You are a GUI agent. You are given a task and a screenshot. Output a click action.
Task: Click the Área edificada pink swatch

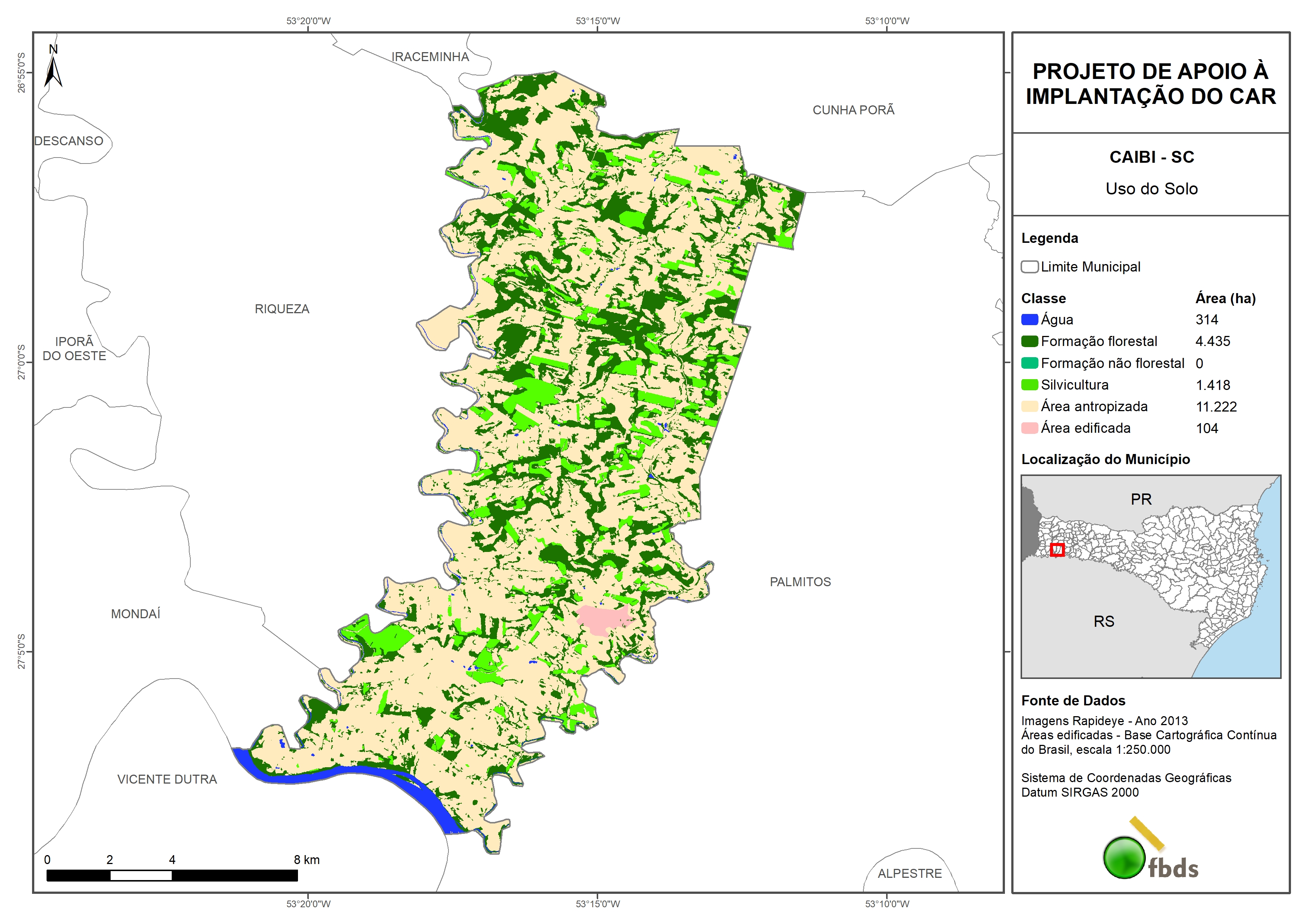[x=1029, y=428]
